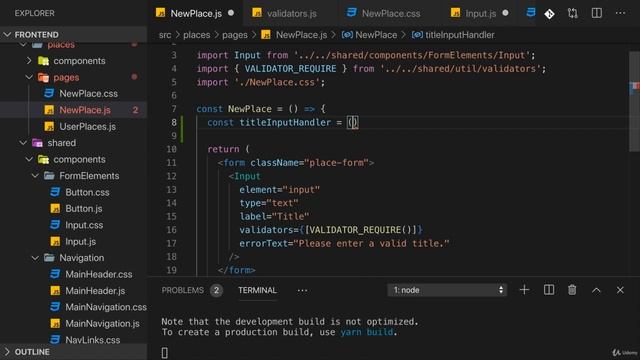Click the 'src' breadcrumb segment
Viewport: 640px width, 360px height.
click(x=165, y=35)
